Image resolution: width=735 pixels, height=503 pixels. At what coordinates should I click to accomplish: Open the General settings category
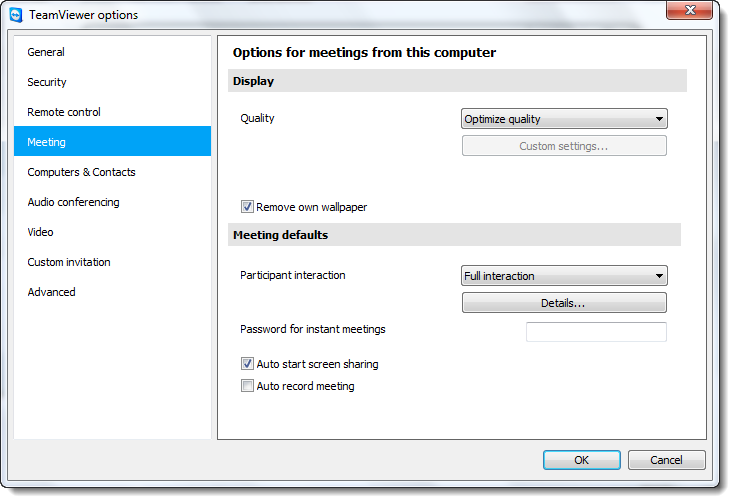tap(112, 52)
